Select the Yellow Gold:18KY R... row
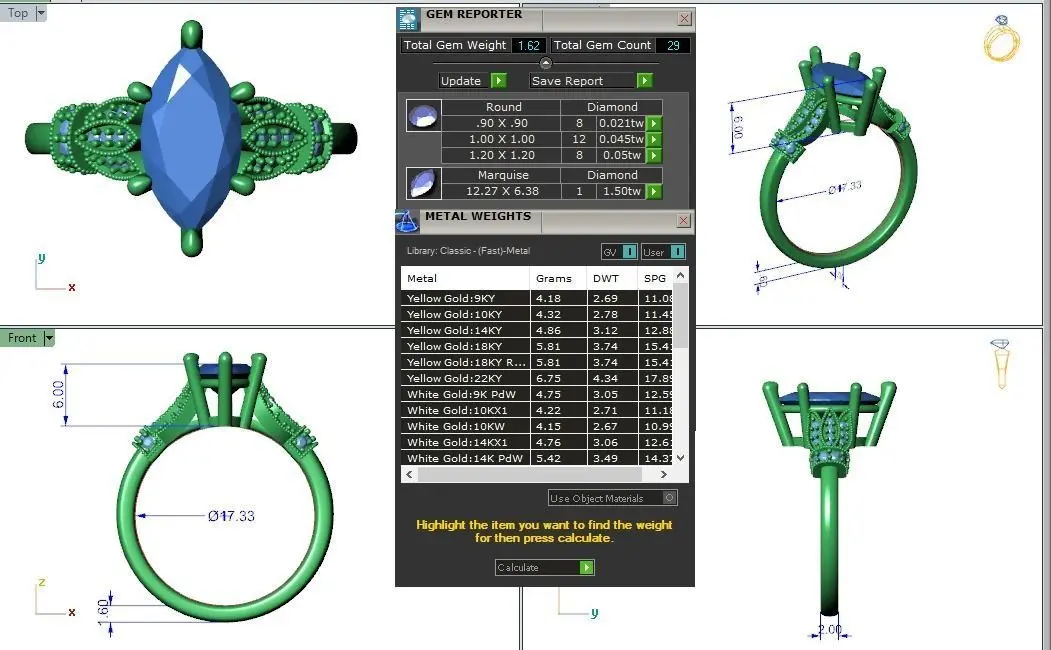The height and width of the screenshot is (650, 1051). click(x=537, y=363)
